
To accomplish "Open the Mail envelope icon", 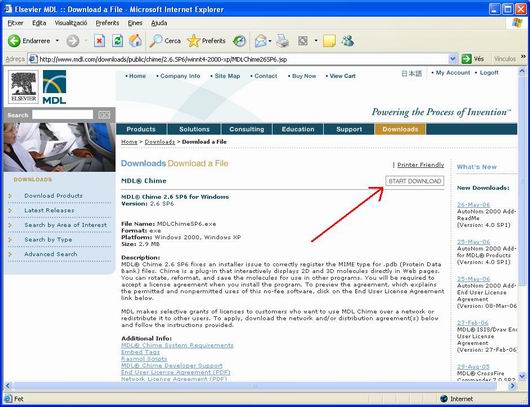I will point(260,41).
